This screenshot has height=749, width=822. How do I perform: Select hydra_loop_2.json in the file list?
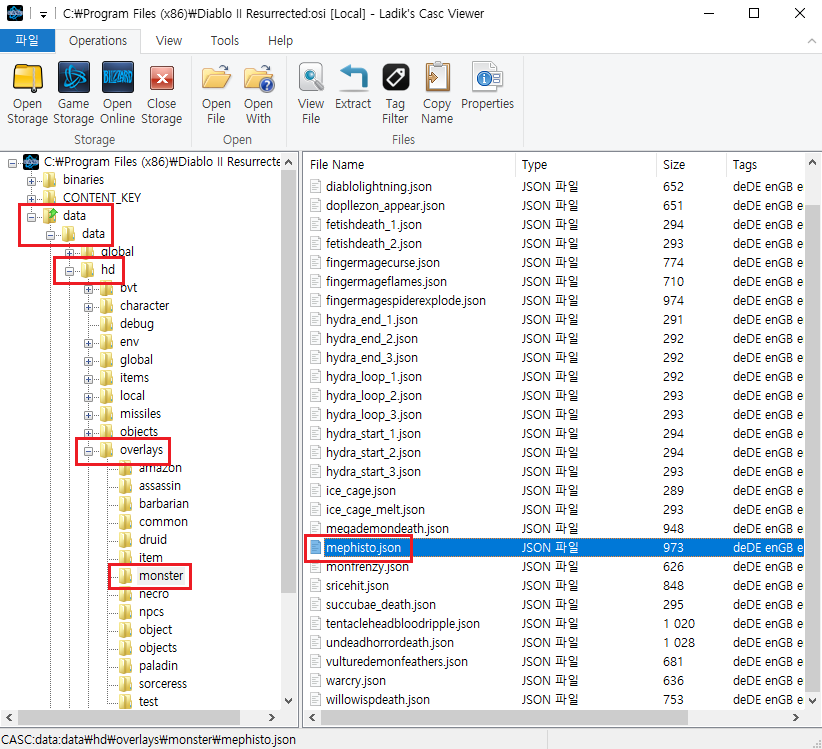374,396
